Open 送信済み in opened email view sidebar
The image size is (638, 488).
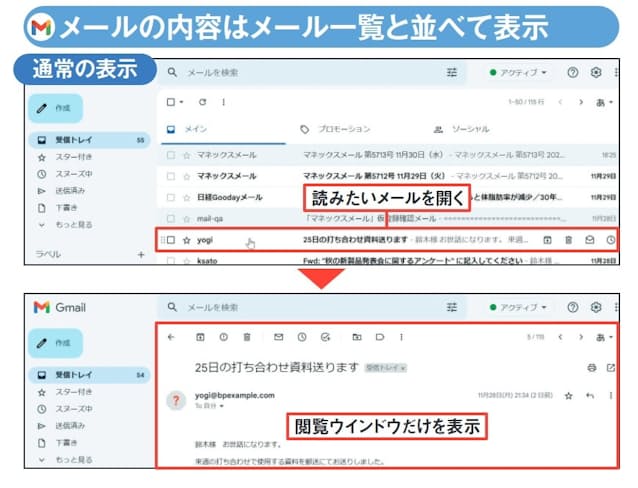tap(62, 426)
